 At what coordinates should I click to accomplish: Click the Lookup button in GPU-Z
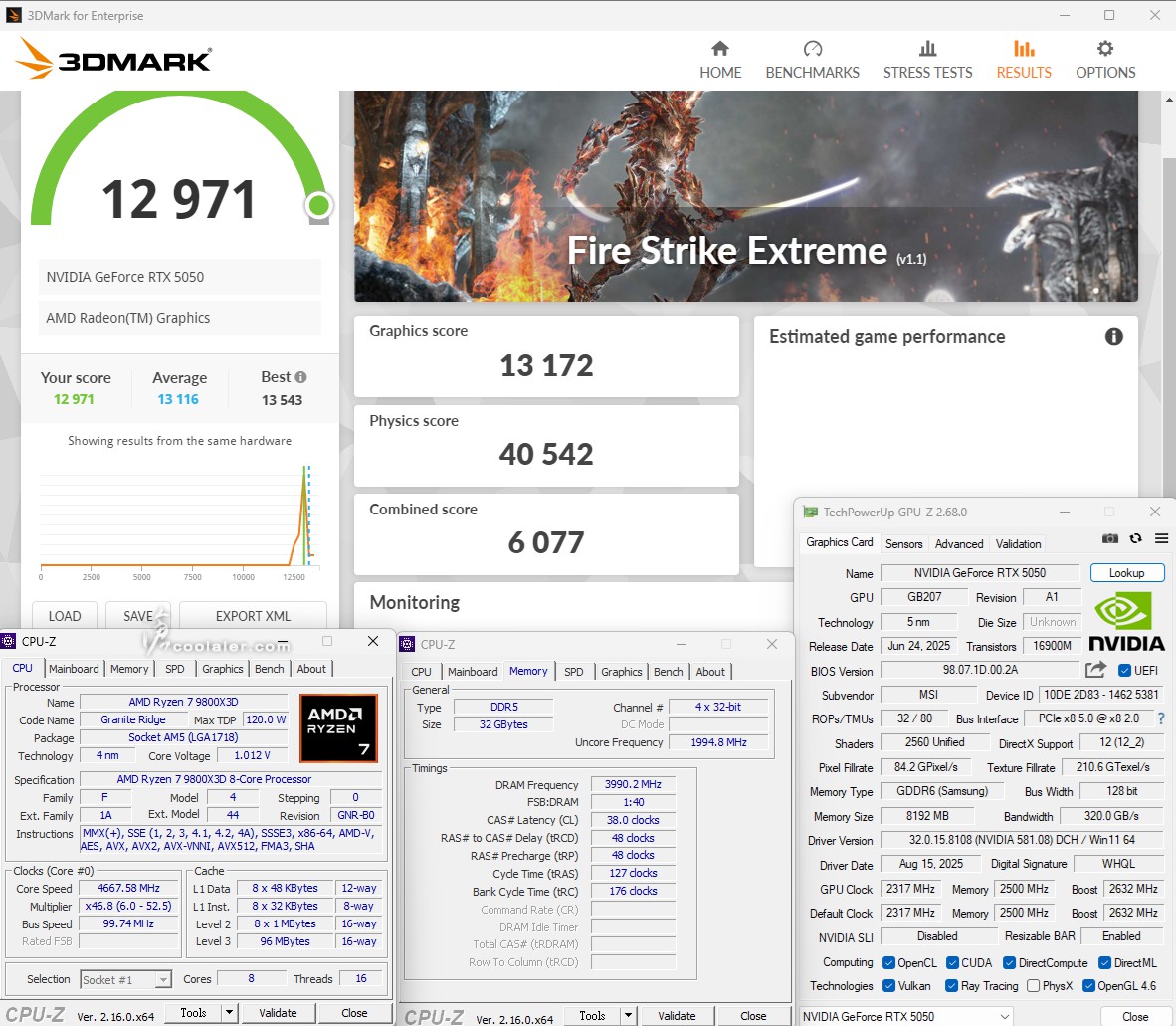click(x=1126, y=573)
